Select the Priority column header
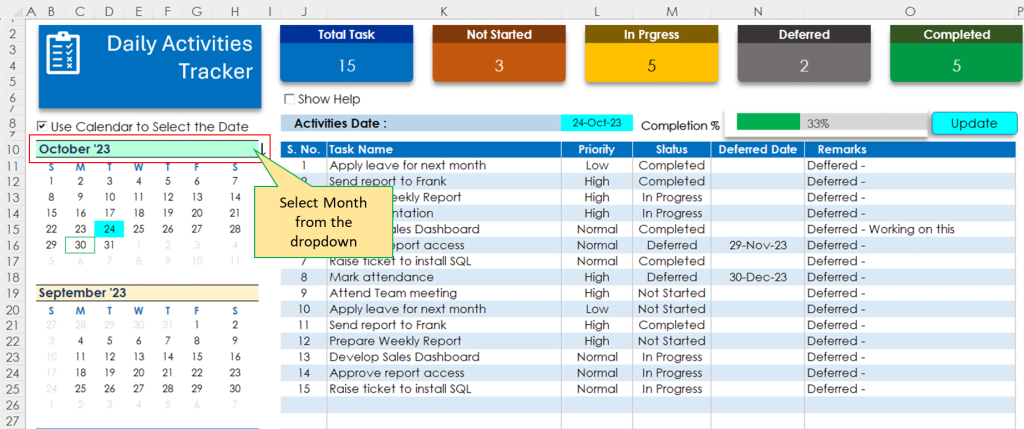Image resolution: width=1024 pixels, height=429 pixels. tap(597, 150)
